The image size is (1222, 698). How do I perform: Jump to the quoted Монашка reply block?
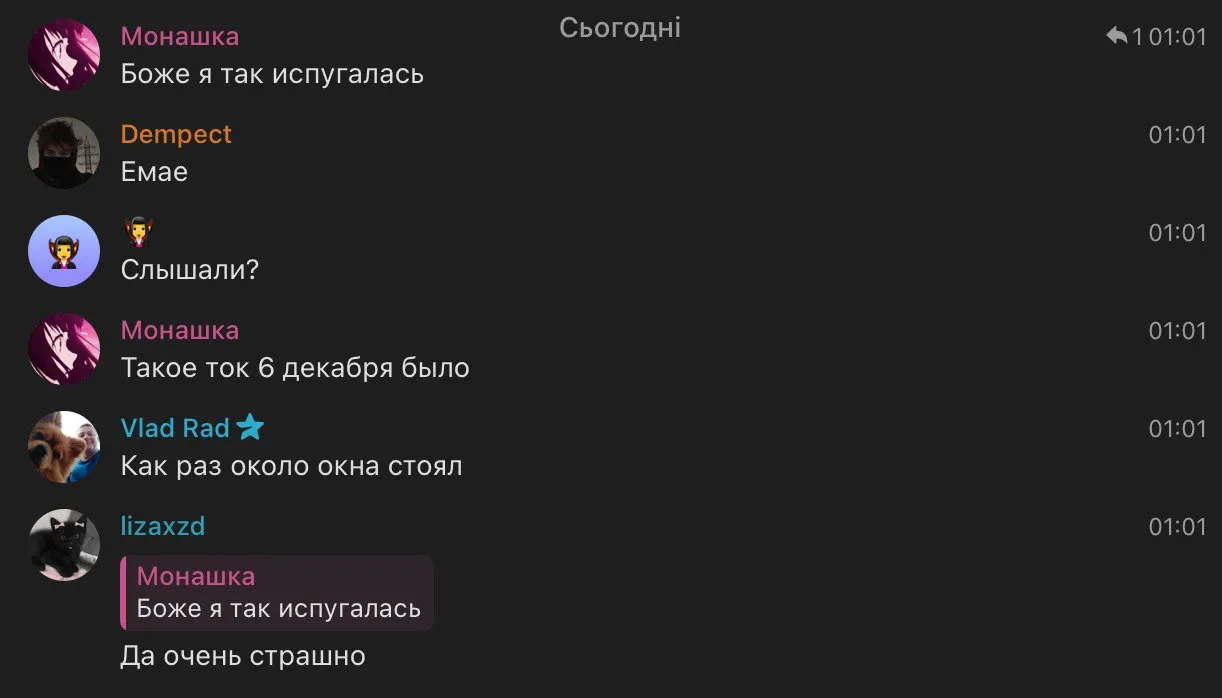277,593
